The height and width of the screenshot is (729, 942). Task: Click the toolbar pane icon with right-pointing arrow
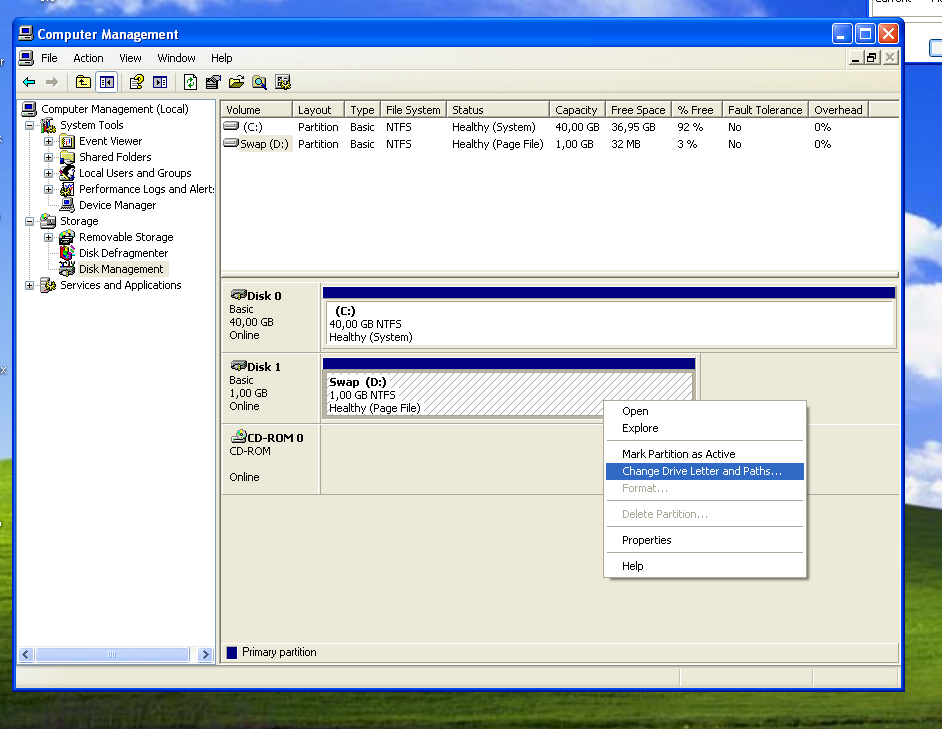click(160, 82)
